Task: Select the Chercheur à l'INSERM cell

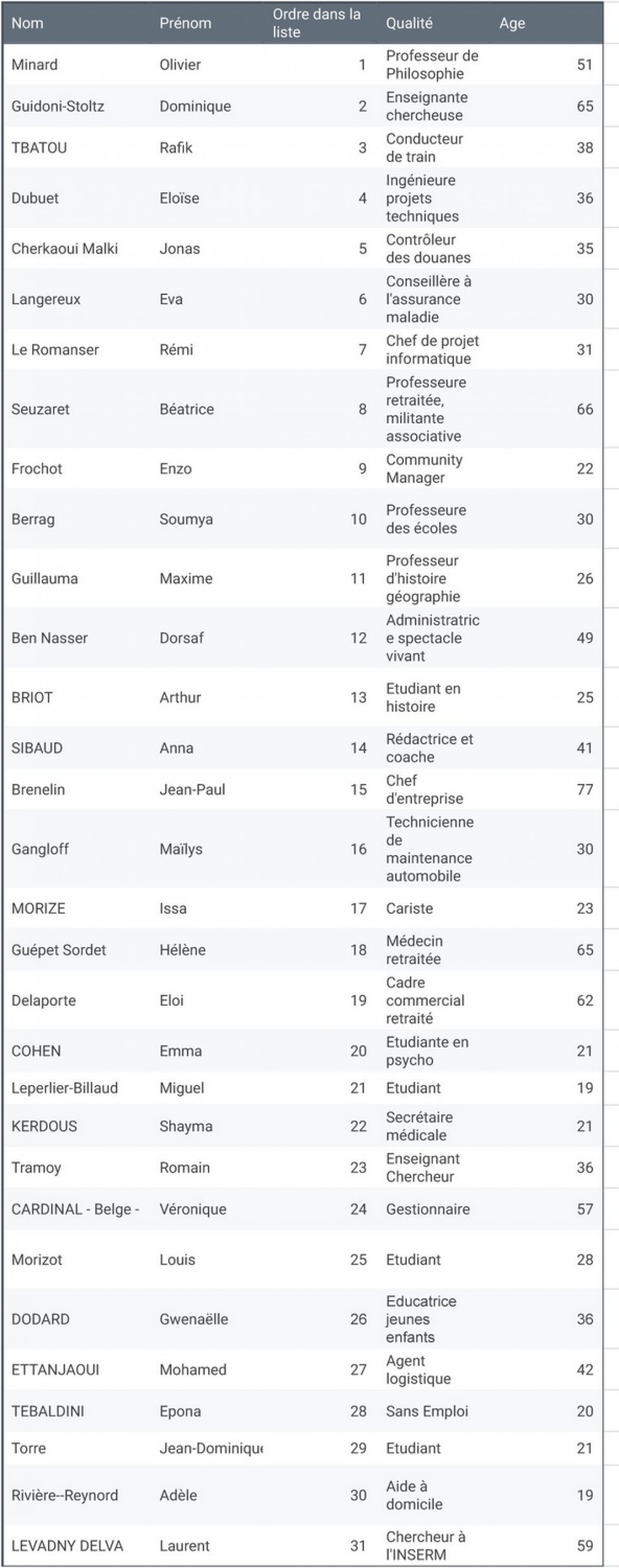Action: [x=425, y=1546]
